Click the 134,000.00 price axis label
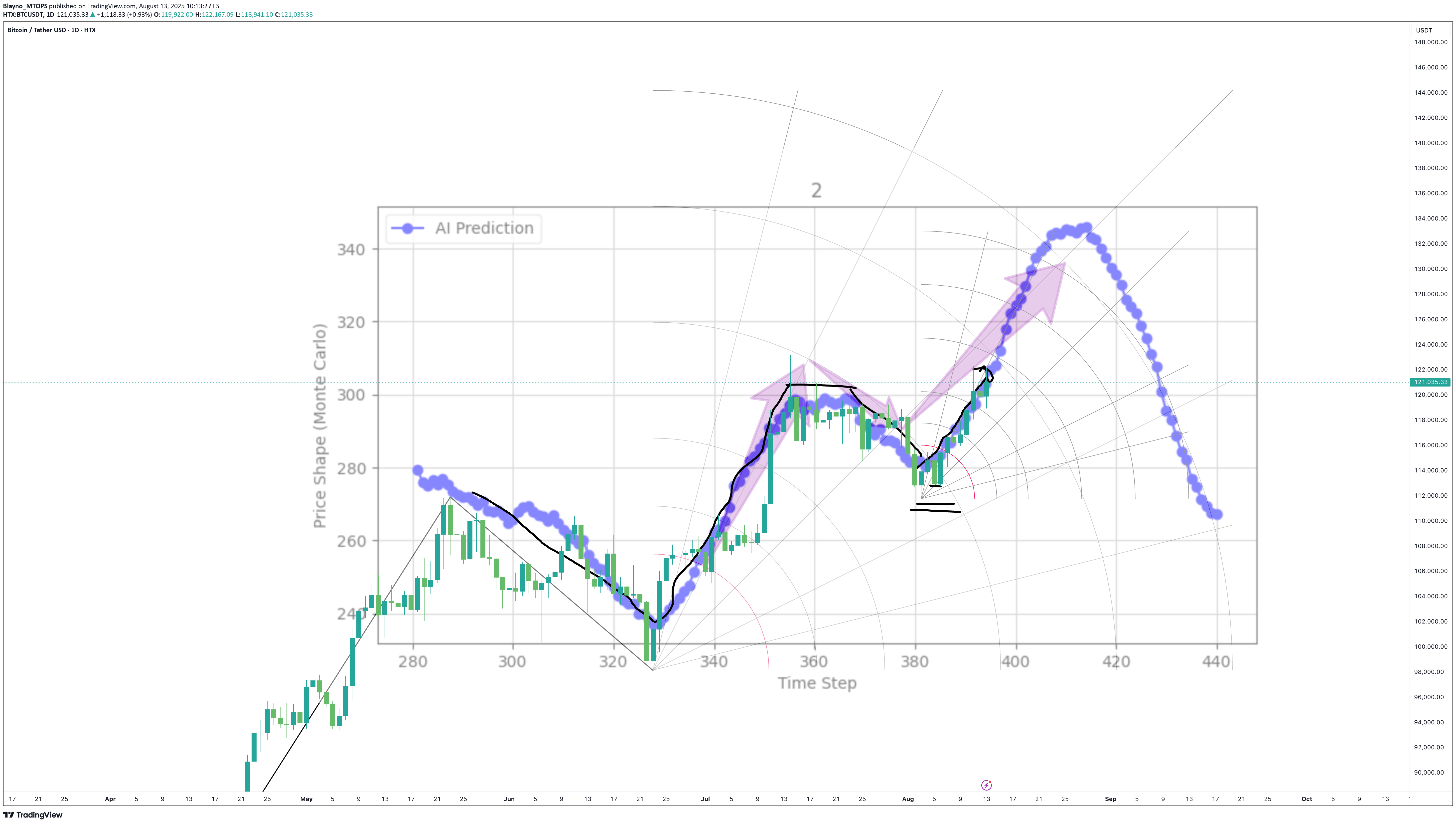The height and width of the screenshot is (824, 1456). [x=1431, y=218]
